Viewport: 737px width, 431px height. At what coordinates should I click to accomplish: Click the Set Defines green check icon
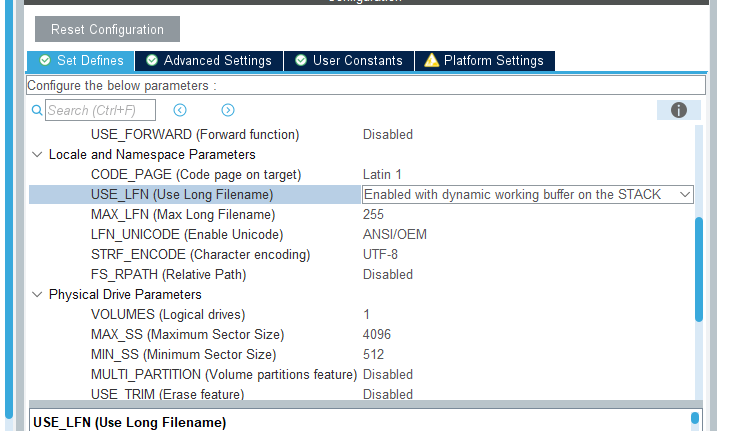pos(42,61)
